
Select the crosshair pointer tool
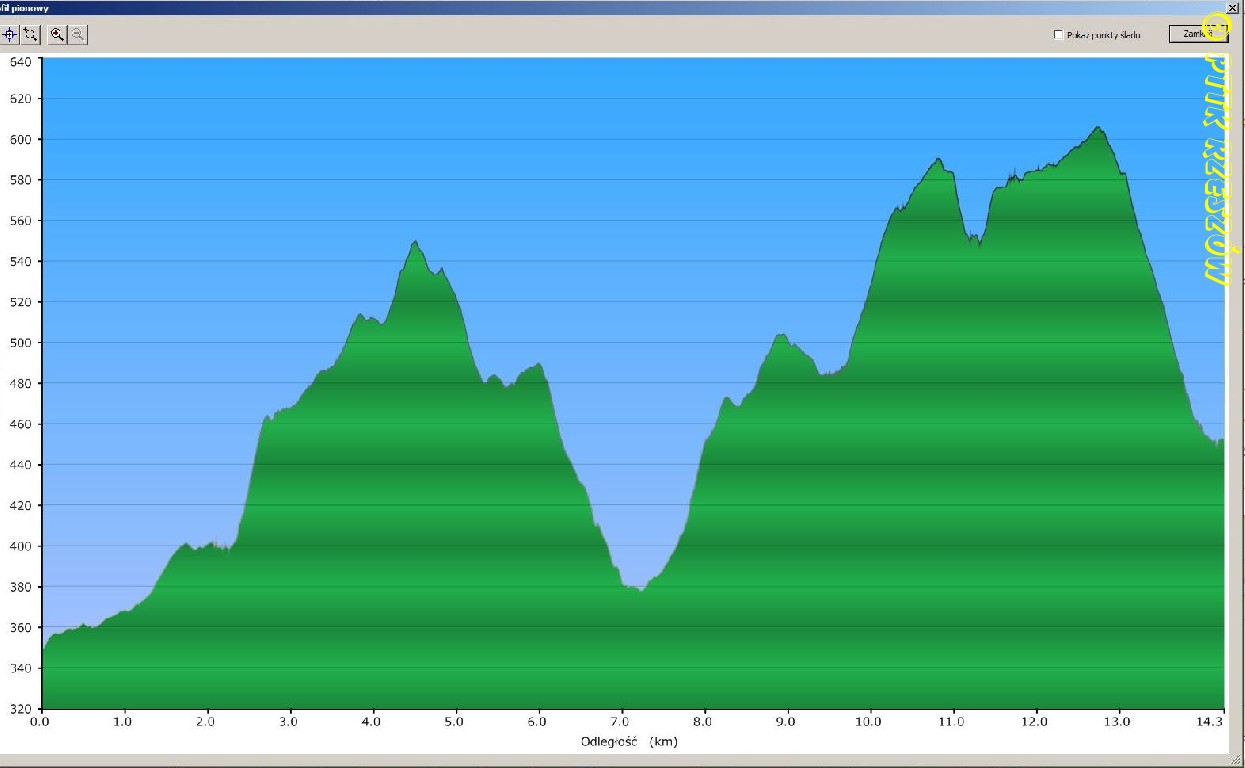point(9,34)
